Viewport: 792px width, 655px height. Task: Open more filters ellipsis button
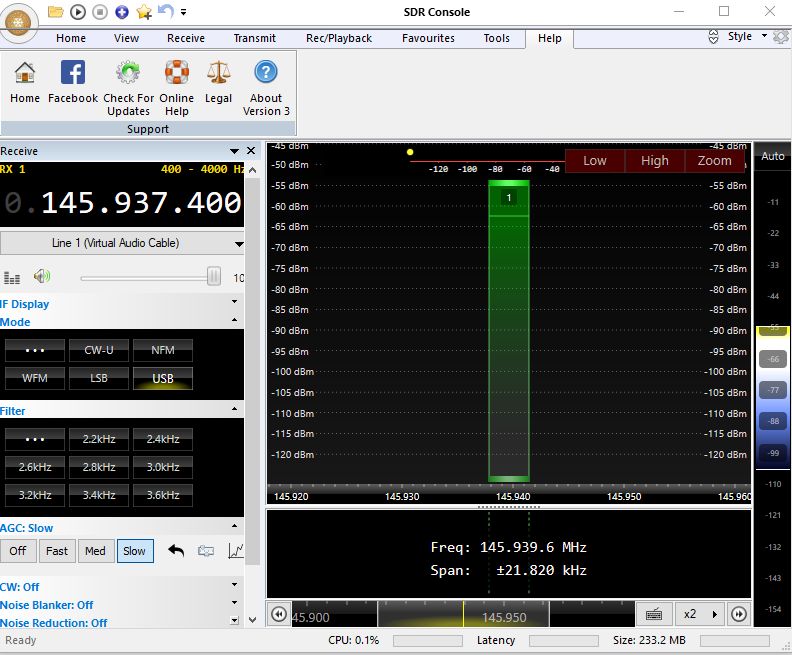click(35, 439)
